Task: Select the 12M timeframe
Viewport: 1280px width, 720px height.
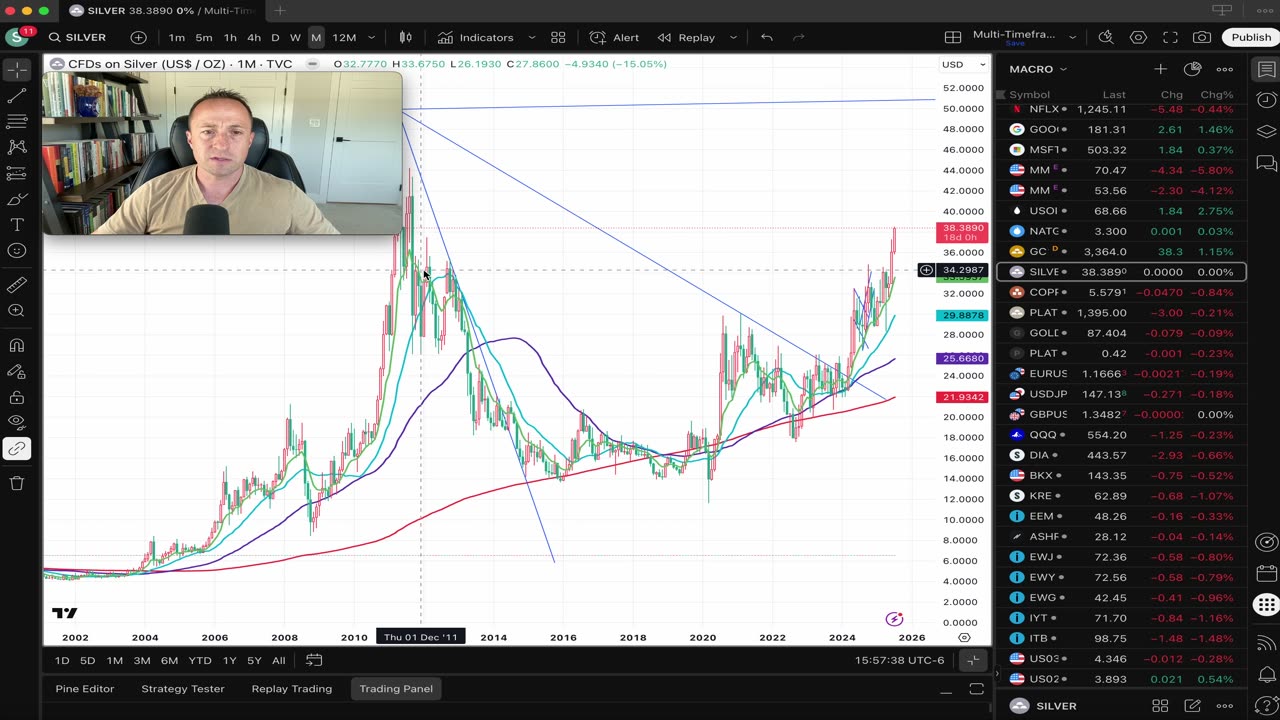Action: pyautogui.click(x=344, y=37)
